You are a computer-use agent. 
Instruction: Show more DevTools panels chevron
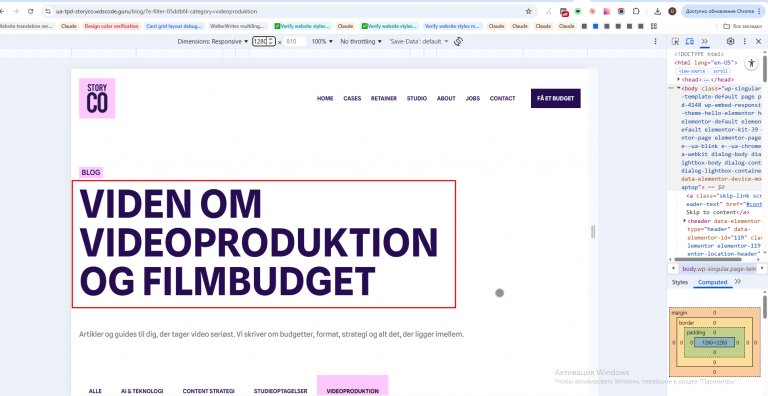point(705,42)
